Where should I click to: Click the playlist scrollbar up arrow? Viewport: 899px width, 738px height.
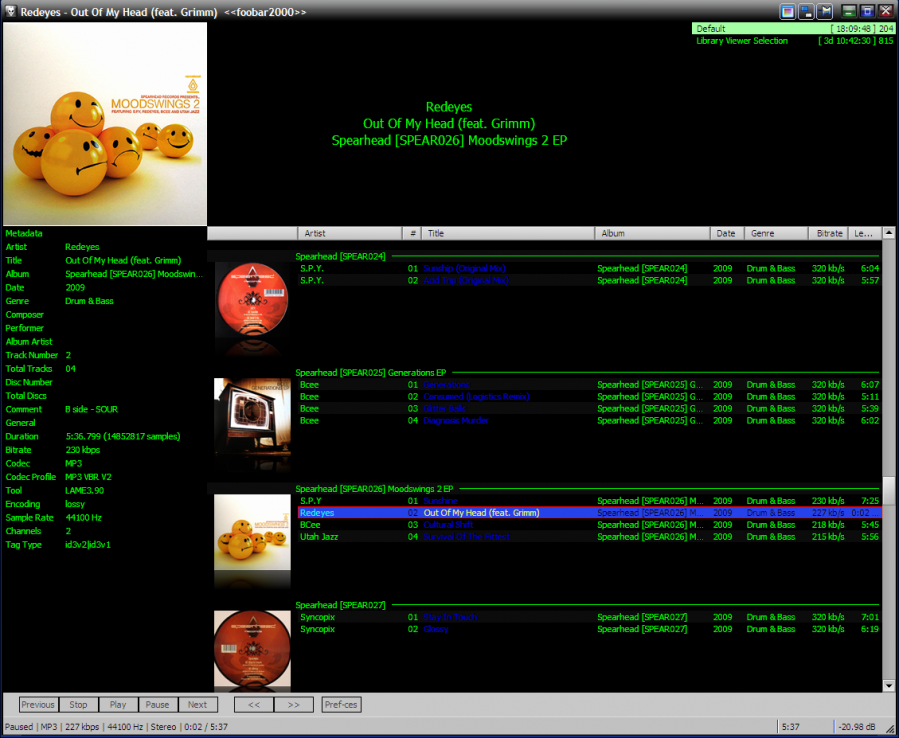889,233
